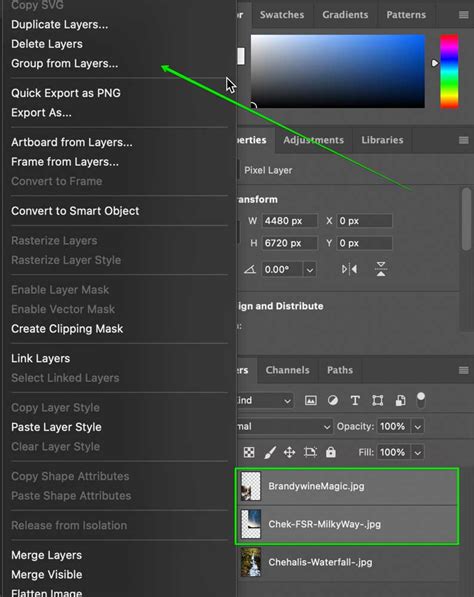
Task: Expand the Fill slider dropdown
Action: tap(418, 453)
